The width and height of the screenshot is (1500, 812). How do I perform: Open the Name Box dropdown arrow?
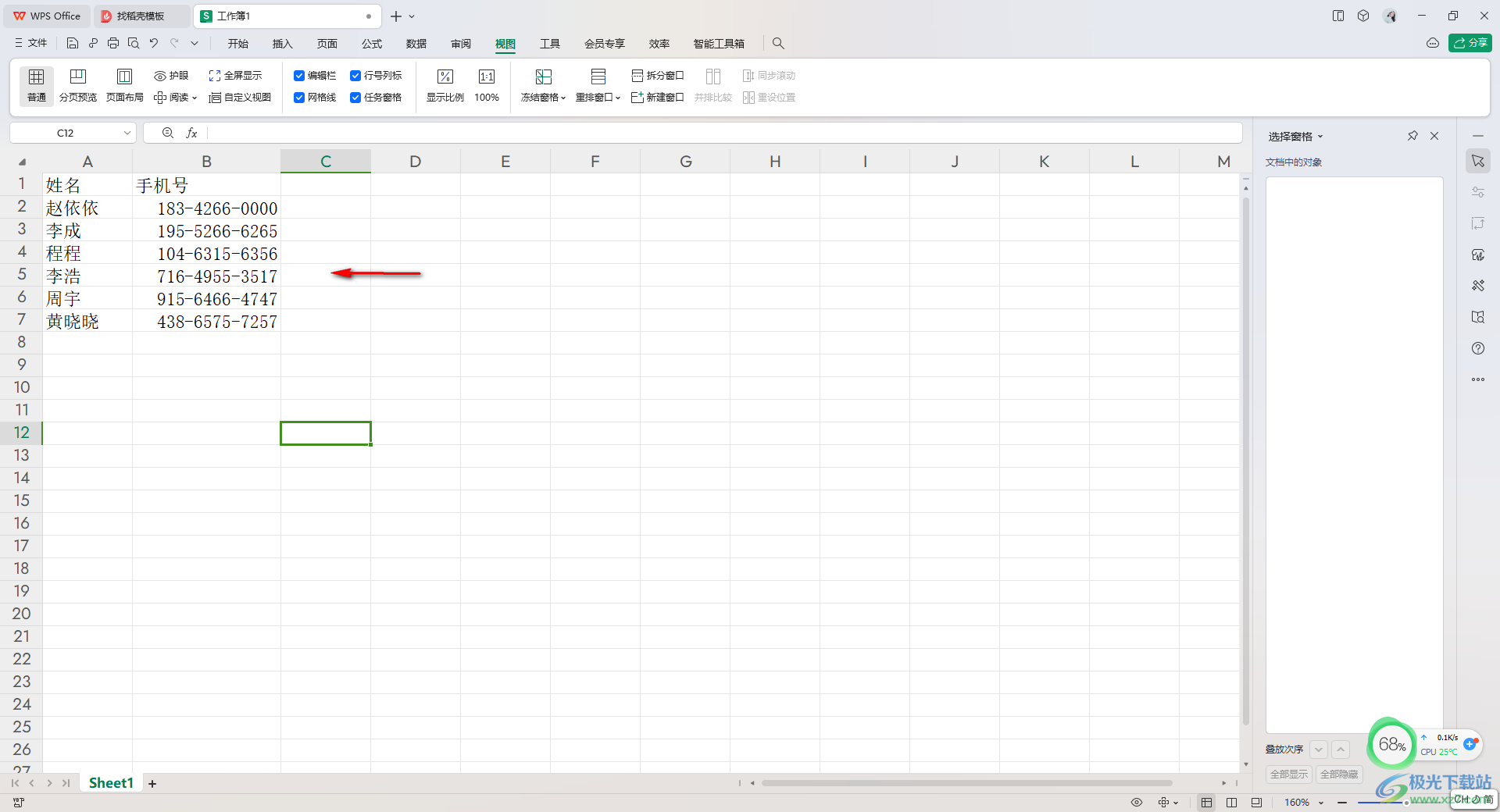pos(127,134)
